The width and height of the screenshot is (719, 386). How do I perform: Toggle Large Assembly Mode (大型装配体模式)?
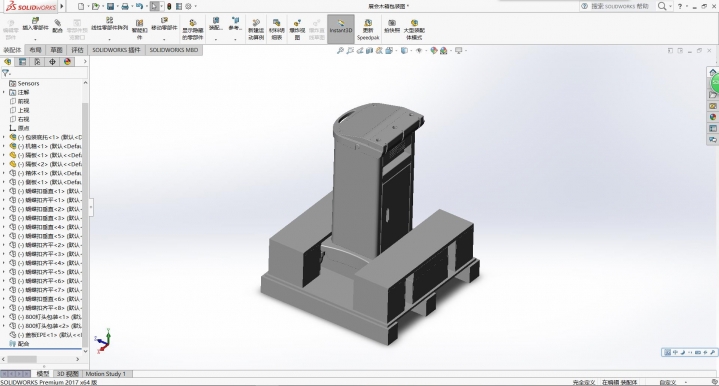coord(414,29)
